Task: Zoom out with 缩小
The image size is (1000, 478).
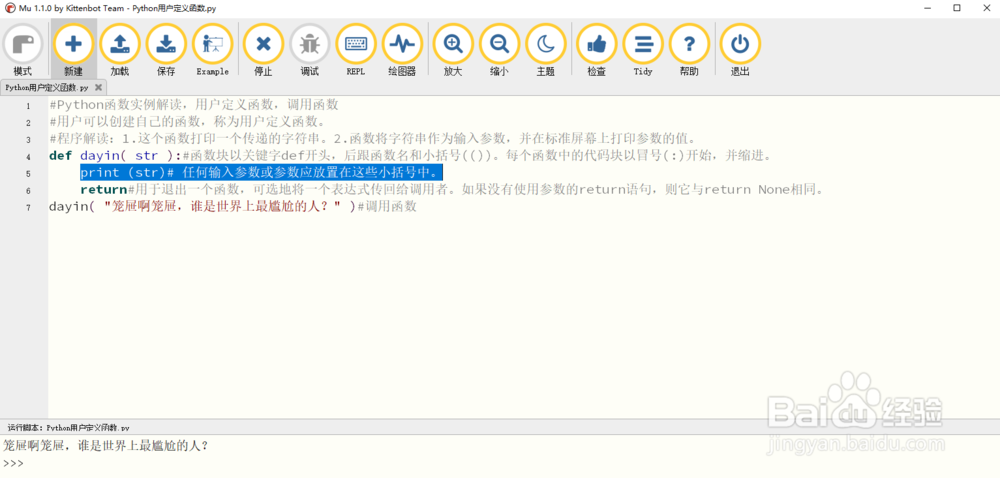Action: [x=499, y=50]
